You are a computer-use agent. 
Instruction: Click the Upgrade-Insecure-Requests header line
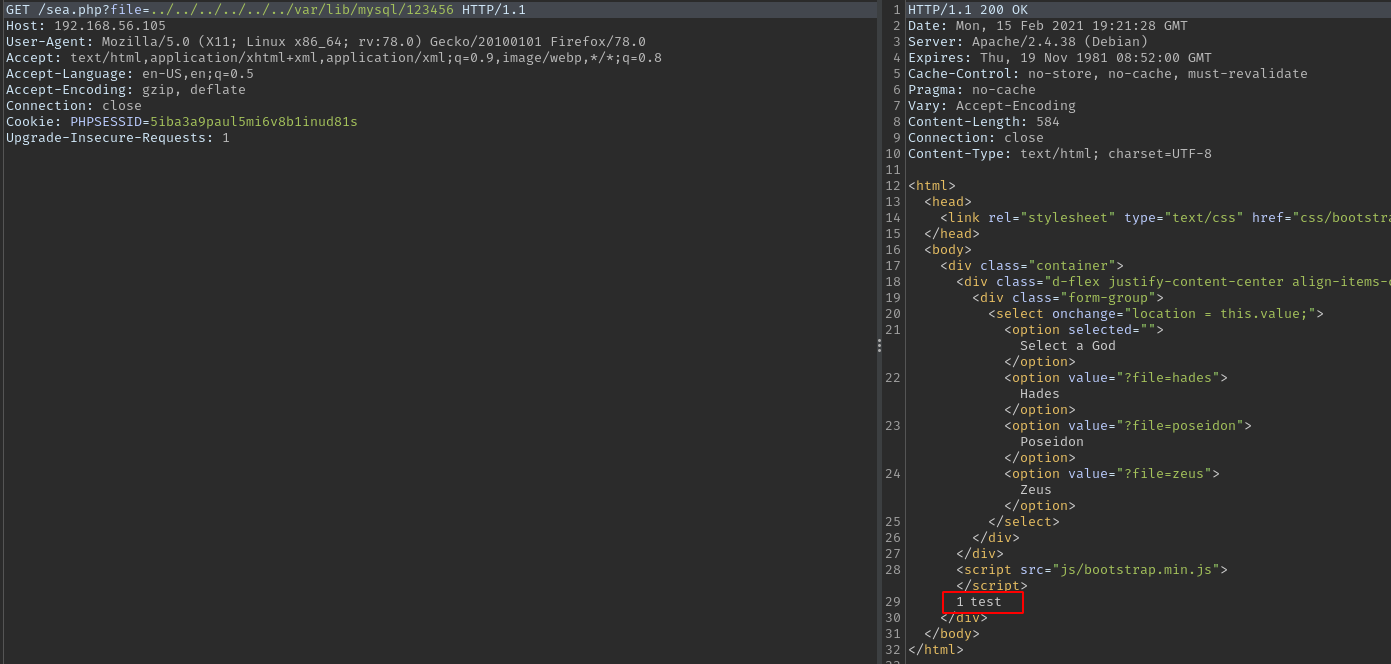pyautogui.click(x=118, y=138)
